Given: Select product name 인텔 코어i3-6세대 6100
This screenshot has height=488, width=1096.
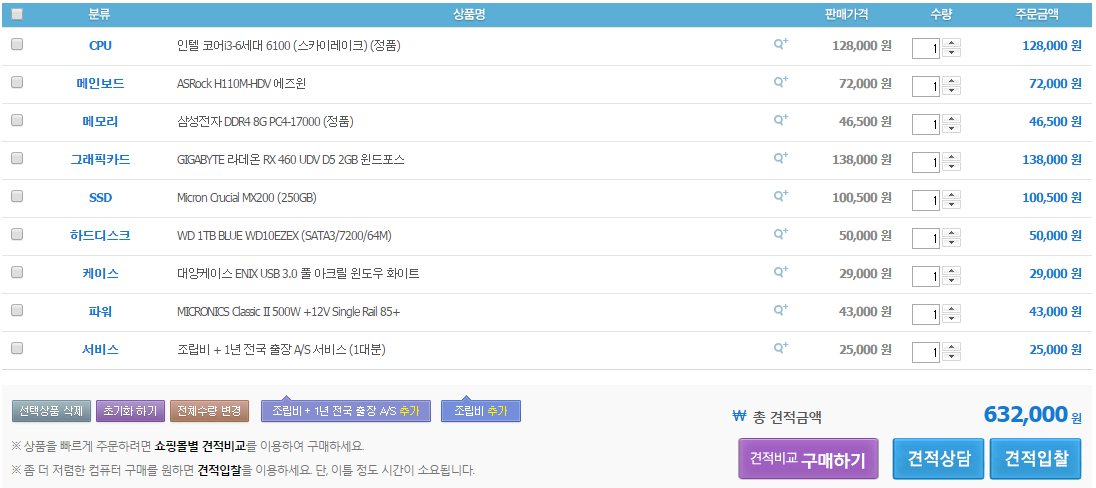Looking at the screenshot, I should [x=289, y=46].
